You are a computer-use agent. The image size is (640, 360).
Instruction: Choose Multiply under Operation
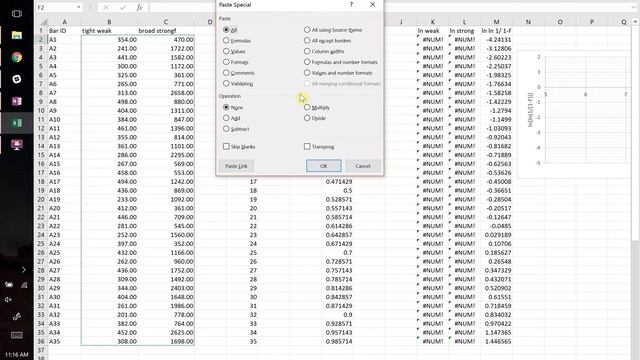(317, 107)
